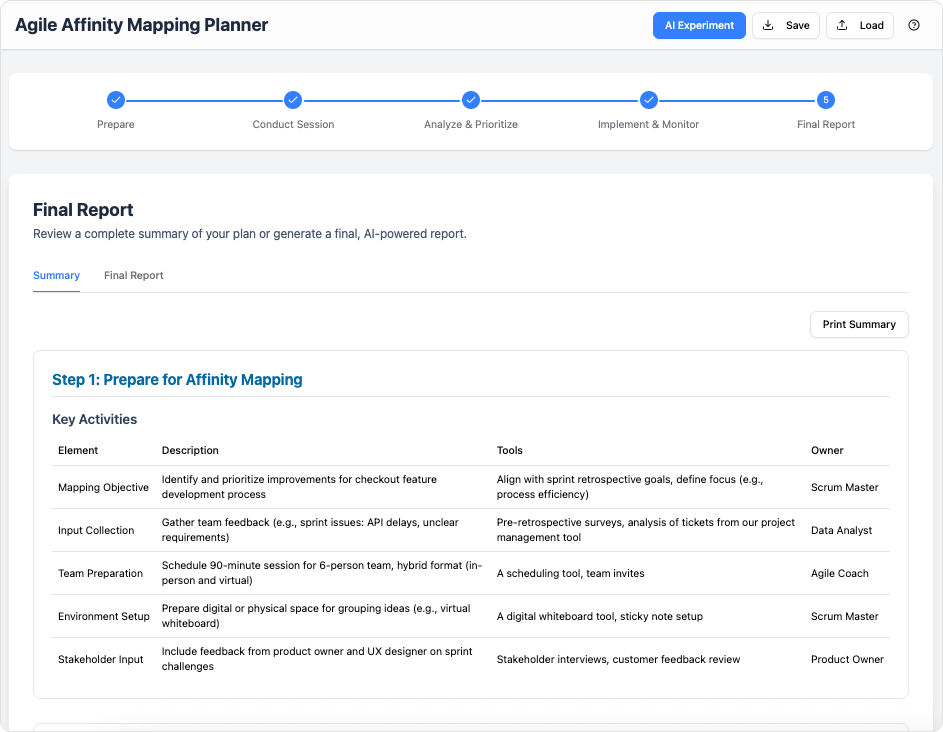
Task: Select the Implement & Monitor step label
Action: 648,125
